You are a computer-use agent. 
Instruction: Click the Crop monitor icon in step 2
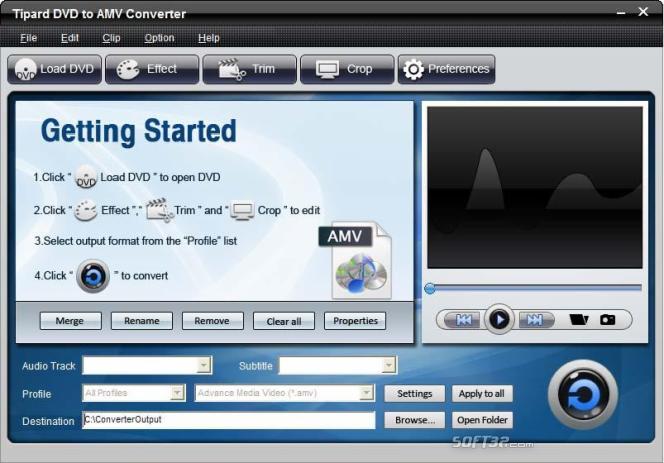pyautogui.click(x=242, y=211)
